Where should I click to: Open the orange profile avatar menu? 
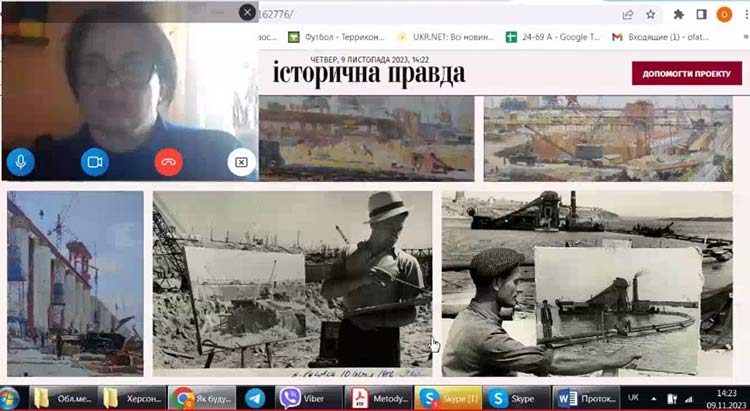(724, 14)
